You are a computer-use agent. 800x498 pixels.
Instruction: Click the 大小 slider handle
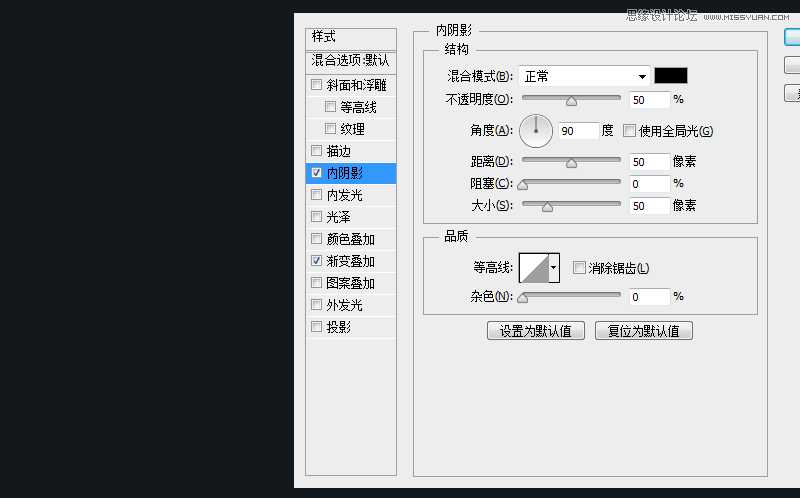coord(547,206)
